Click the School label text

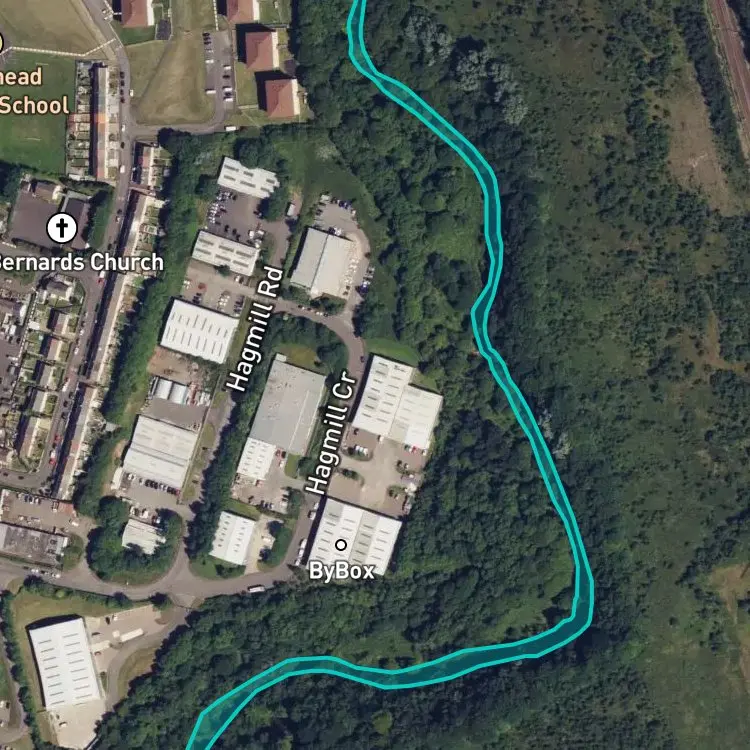coord(34,105)
